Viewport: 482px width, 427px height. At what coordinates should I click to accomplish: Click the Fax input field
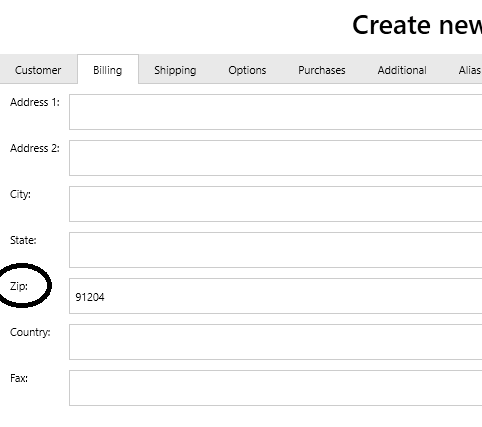pos(276,388)
